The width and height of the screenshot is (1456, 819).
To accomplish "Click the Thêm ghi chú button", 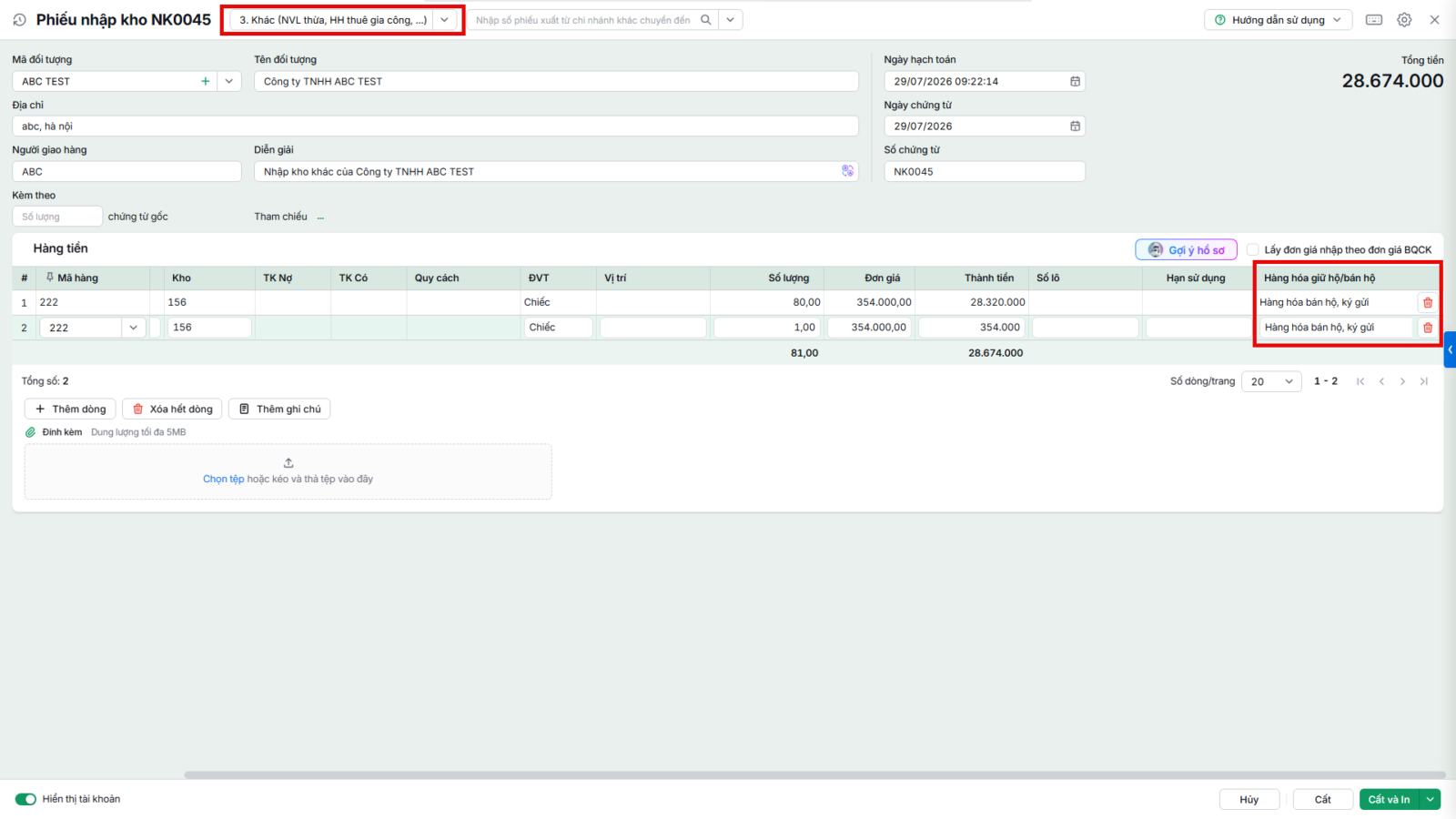I will [279, 409].
